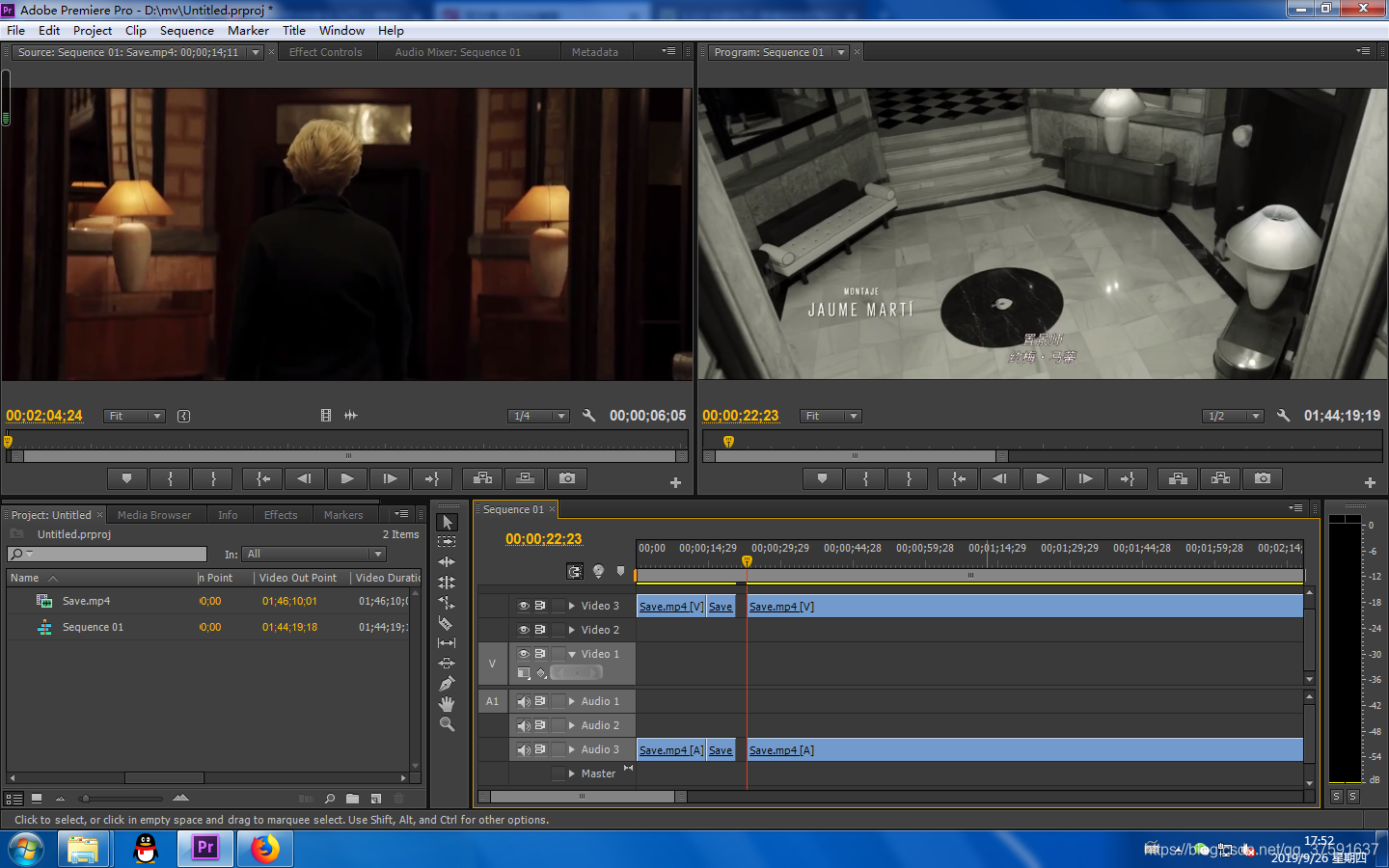1389x868 pixels.
Task: Open the In: All filter dropdown
Action: coord(314,554)
